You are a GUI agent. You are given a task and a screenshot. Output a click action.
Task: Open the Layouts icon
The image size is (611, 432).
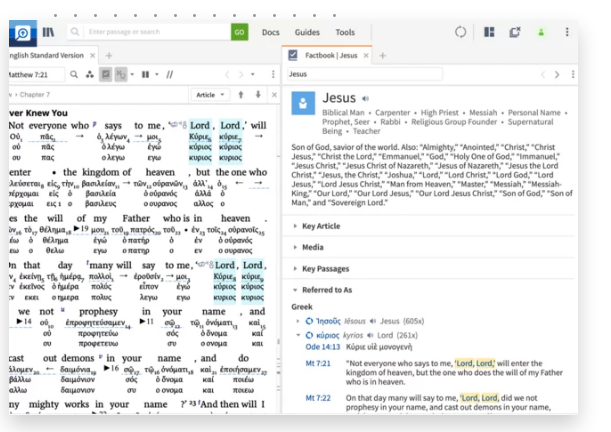489,32
